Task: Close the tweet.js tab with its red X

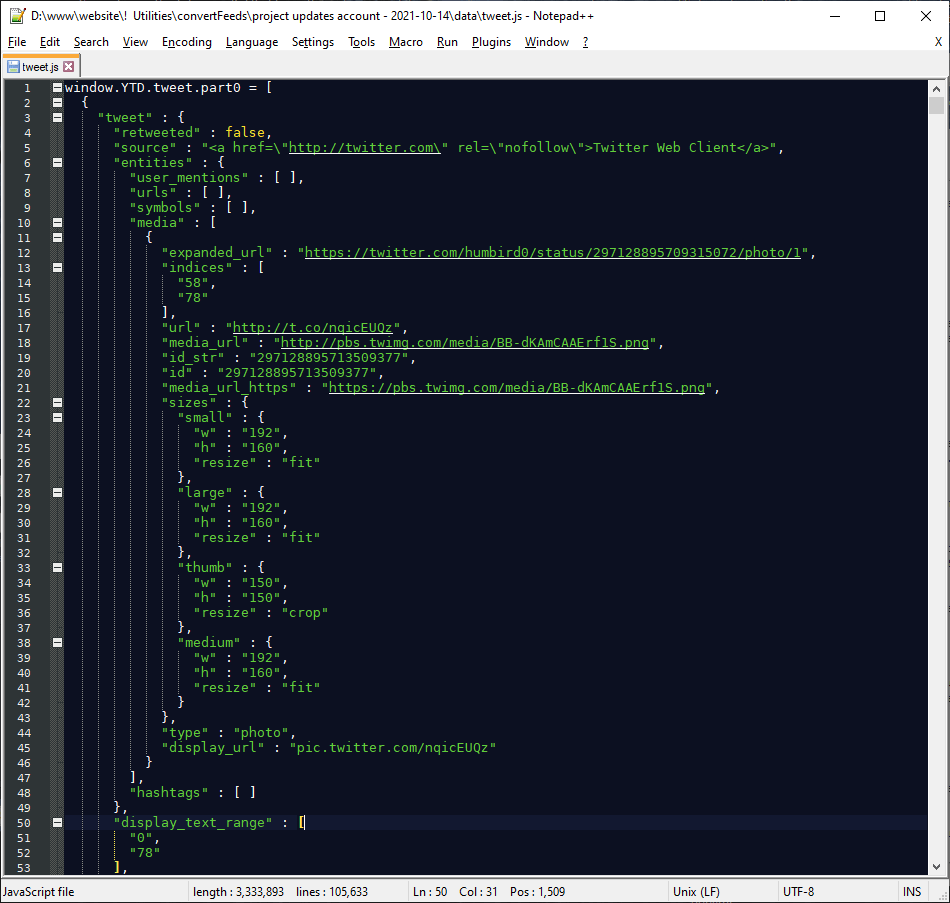Action: pos(69,67)
